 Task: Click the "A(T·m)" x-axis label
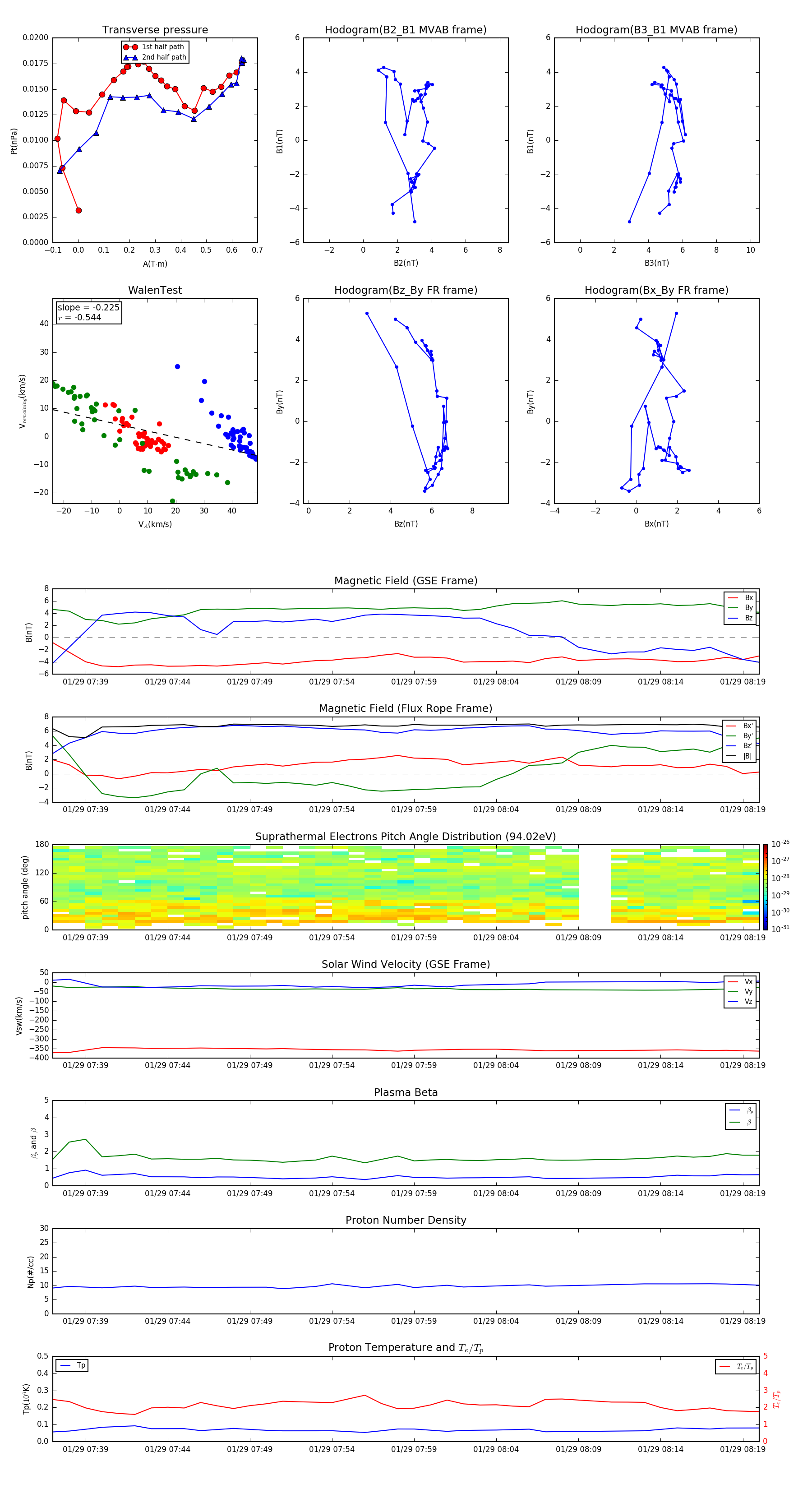coord(155,264)
